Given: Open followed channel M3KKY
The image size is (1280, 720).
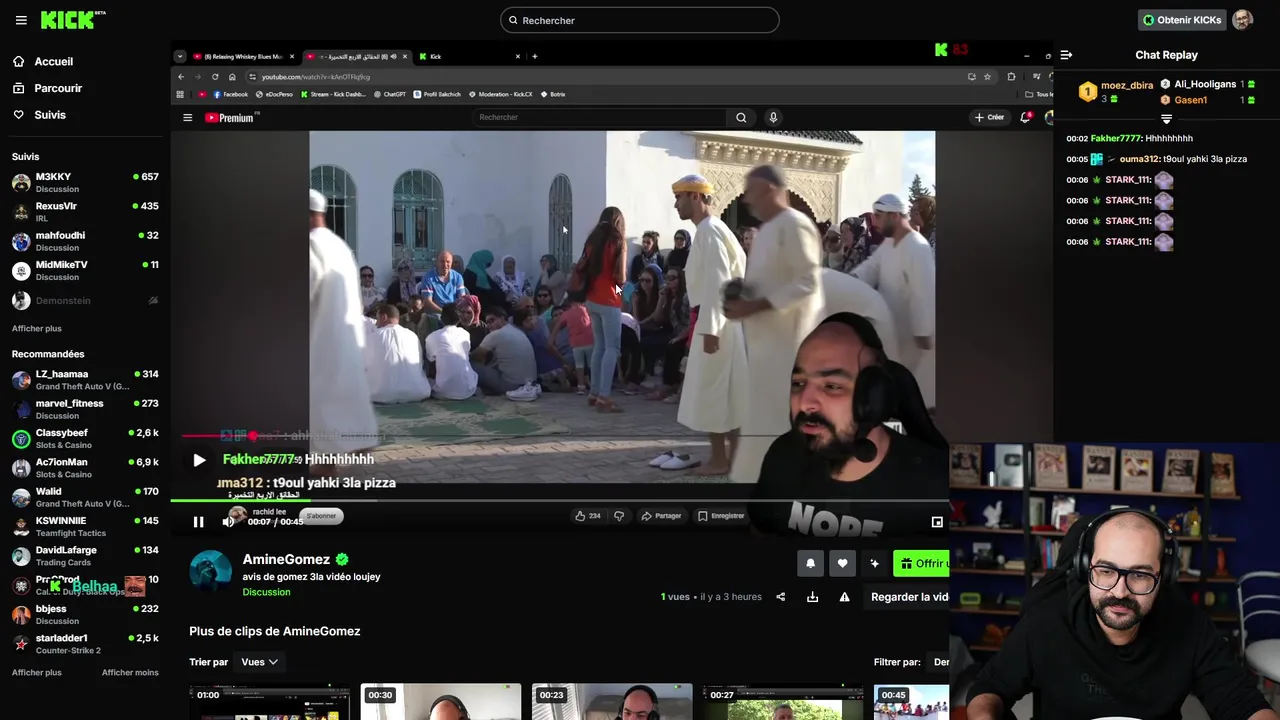Looking at the screenshot, I should click(x=85, y=183).
